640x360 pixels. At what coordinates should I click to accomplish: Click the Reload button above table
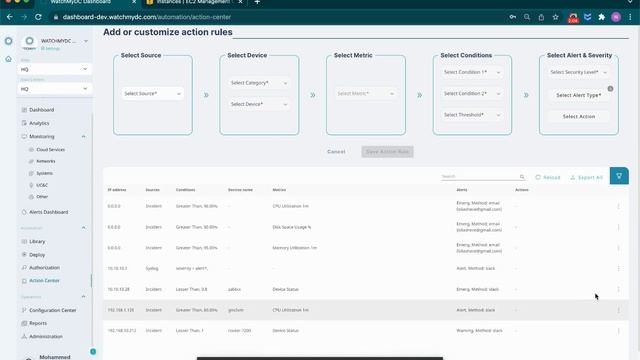click(x=548, y=177)
